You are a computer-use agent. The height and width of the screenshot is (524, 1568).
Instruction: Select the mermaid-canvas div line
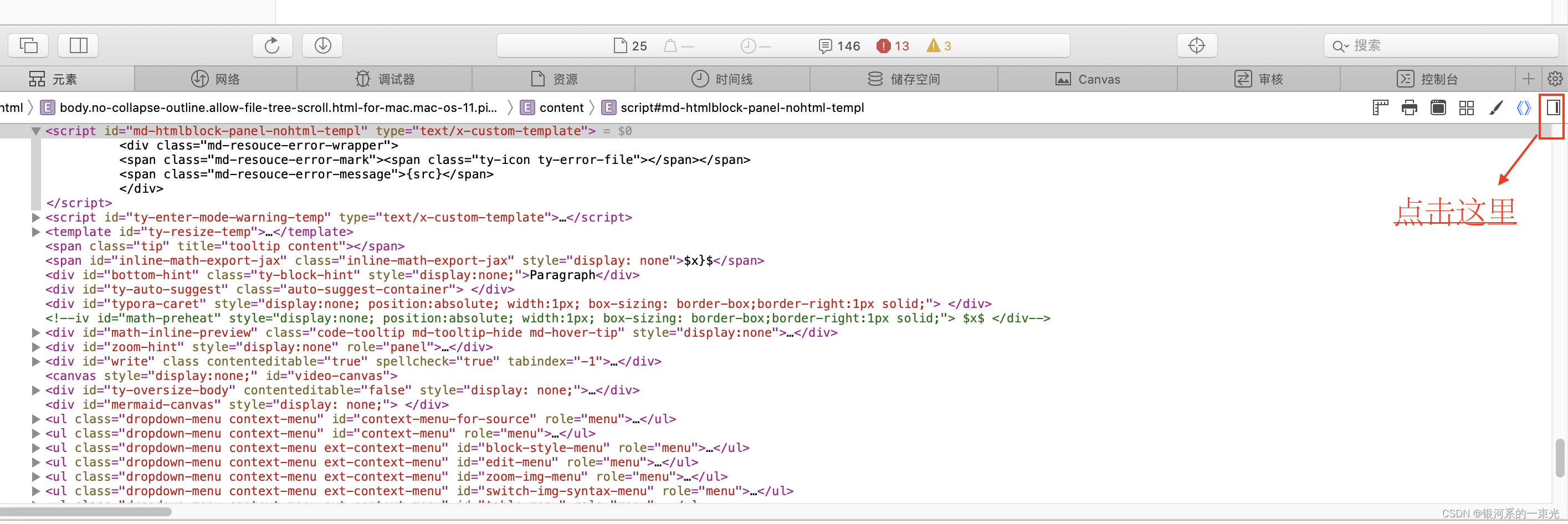tap(247, 405)
